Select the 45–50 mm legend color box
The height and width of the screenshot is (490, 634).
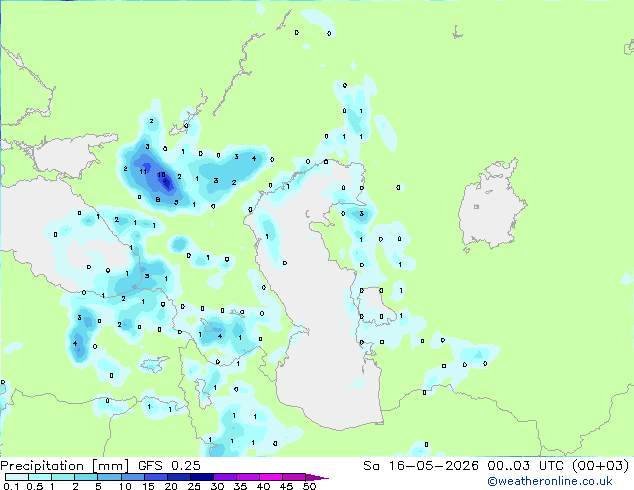coord(294,477)
